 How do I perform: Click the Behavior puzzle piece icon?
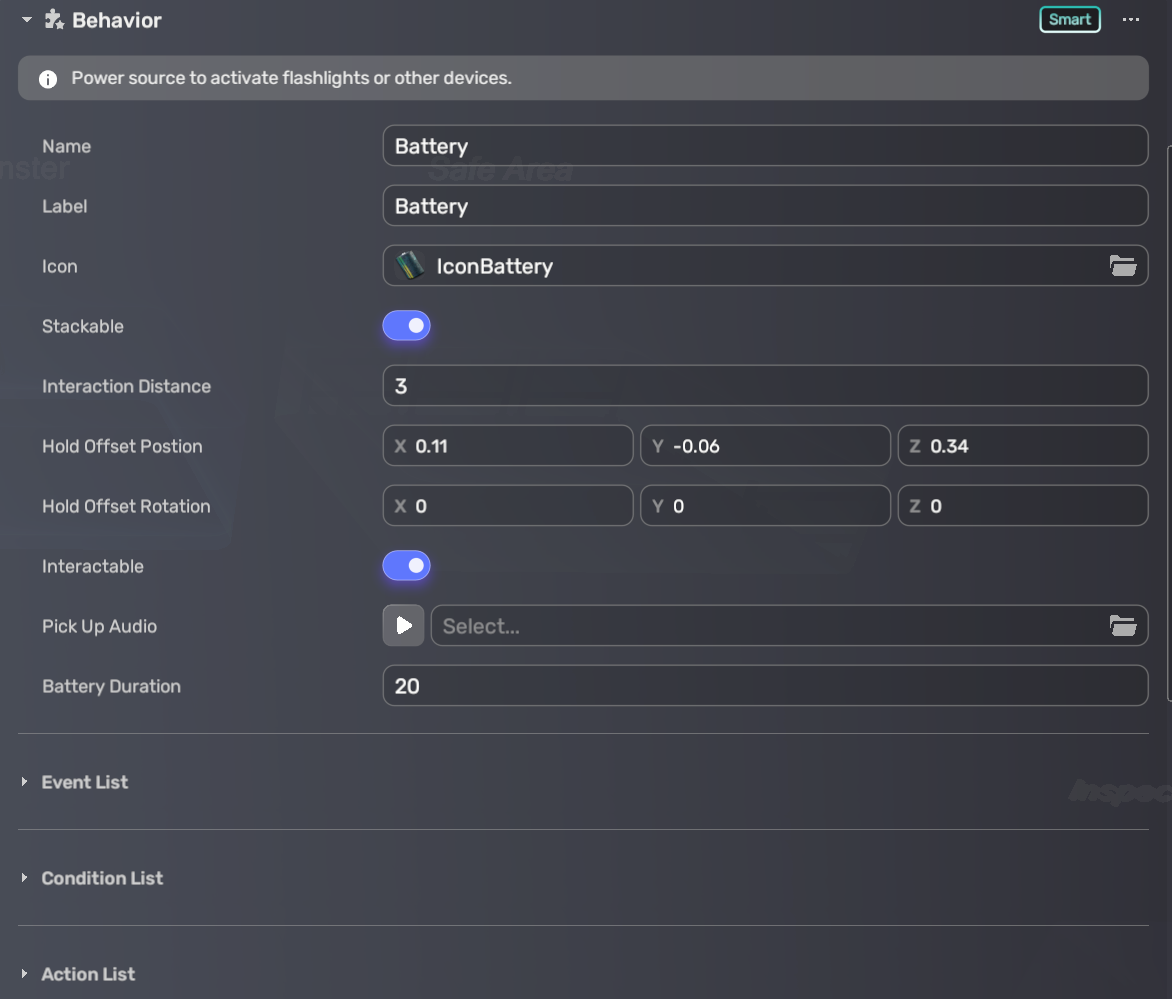[x=54, y=20]
